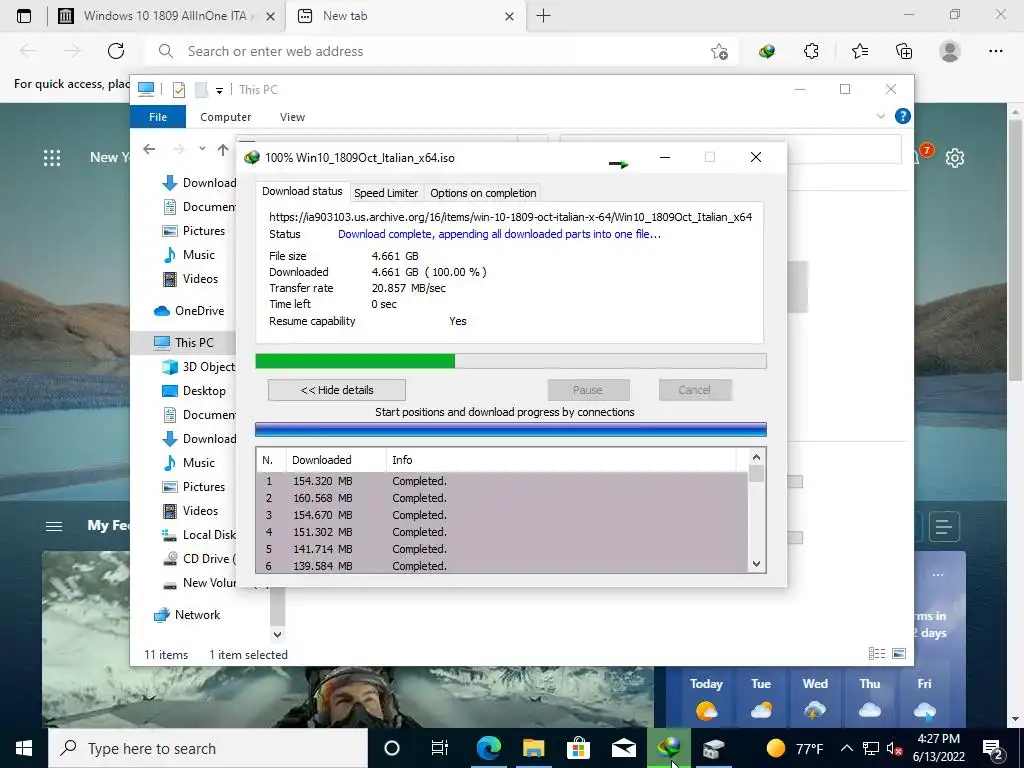
Task: Open the new tab page apps grid
Action: click(x=52, y=157)
